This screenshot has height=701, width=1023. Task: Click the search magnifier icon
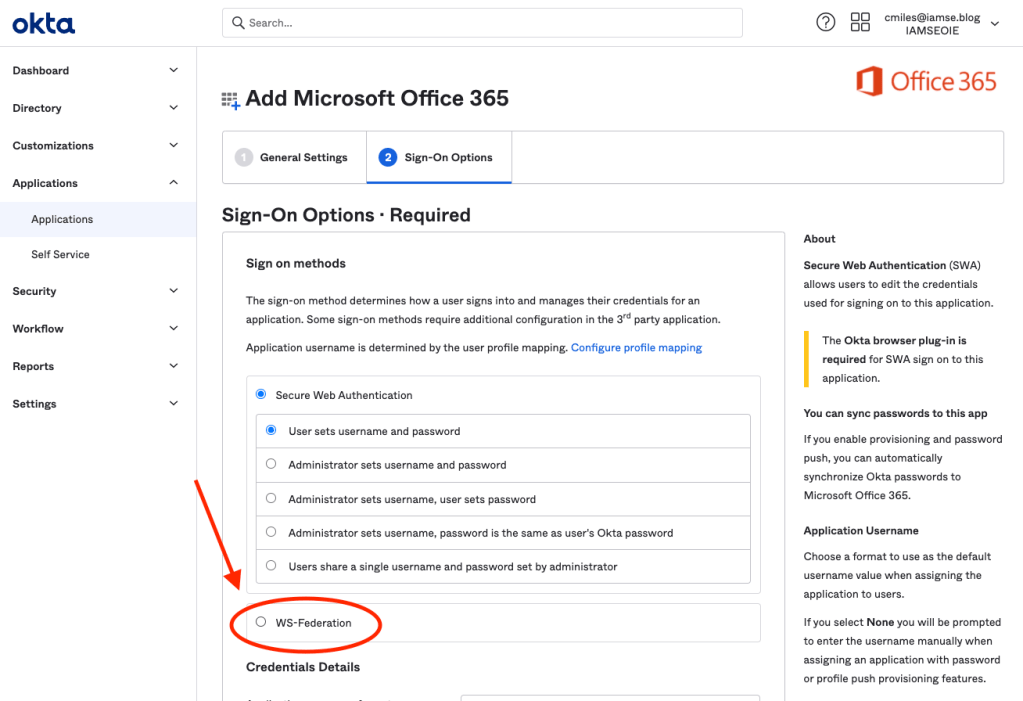click(x=238, y=22)
